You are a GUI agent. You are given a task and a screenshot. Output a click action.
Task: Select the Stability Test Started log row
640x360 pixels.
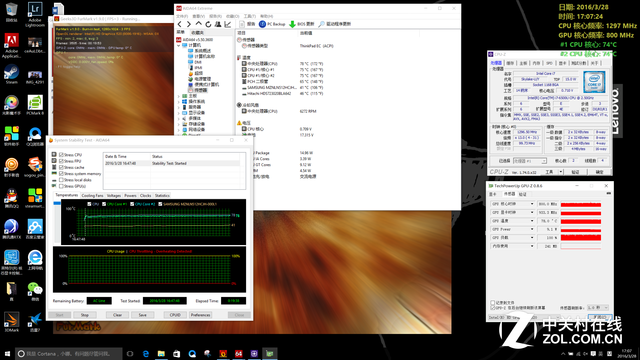(x=172, y=163)
